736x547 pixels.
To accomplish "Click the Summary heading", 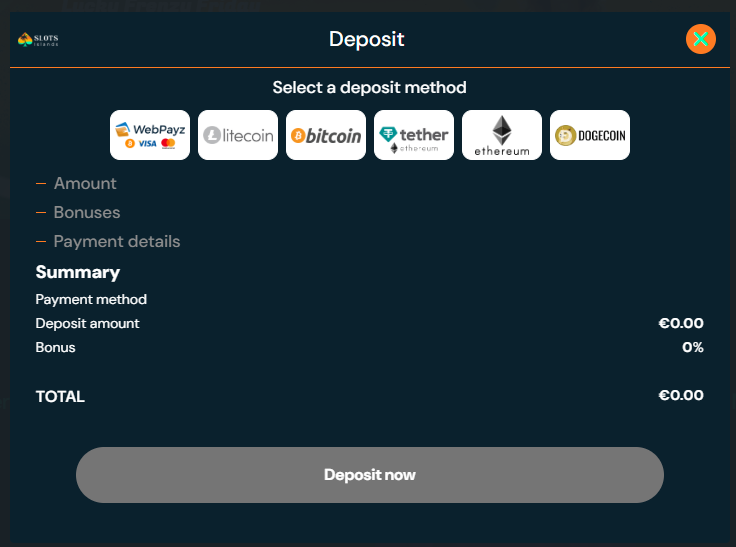I will tap(78, 272).
